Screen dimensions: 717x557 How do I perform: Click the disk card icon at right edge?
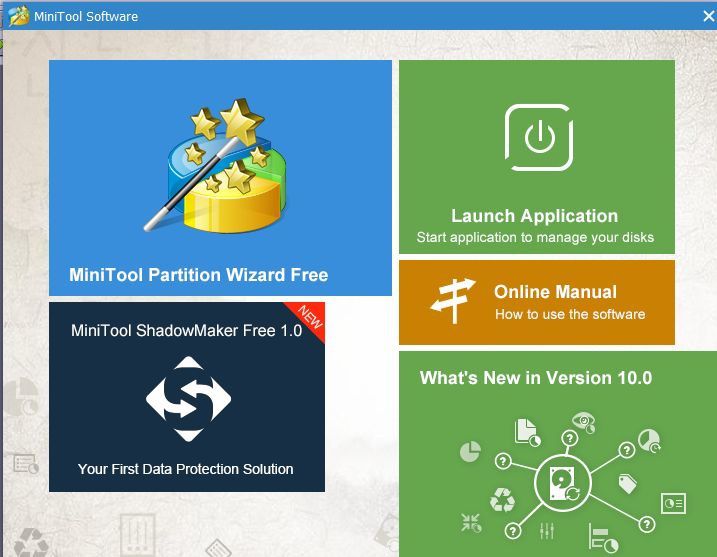coord(673,503)
